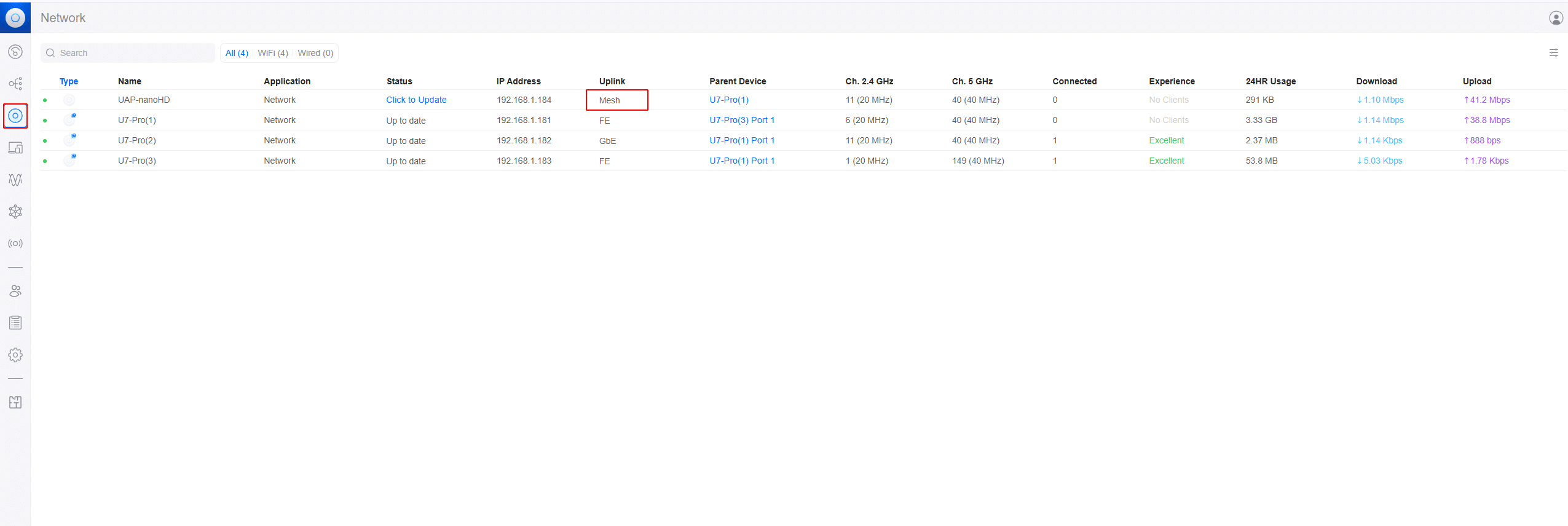Image resolution: width=1568 pixels, height=526 pixels.
Task: Sort by the Connected column header
Action: click(x=1074, y=81)
